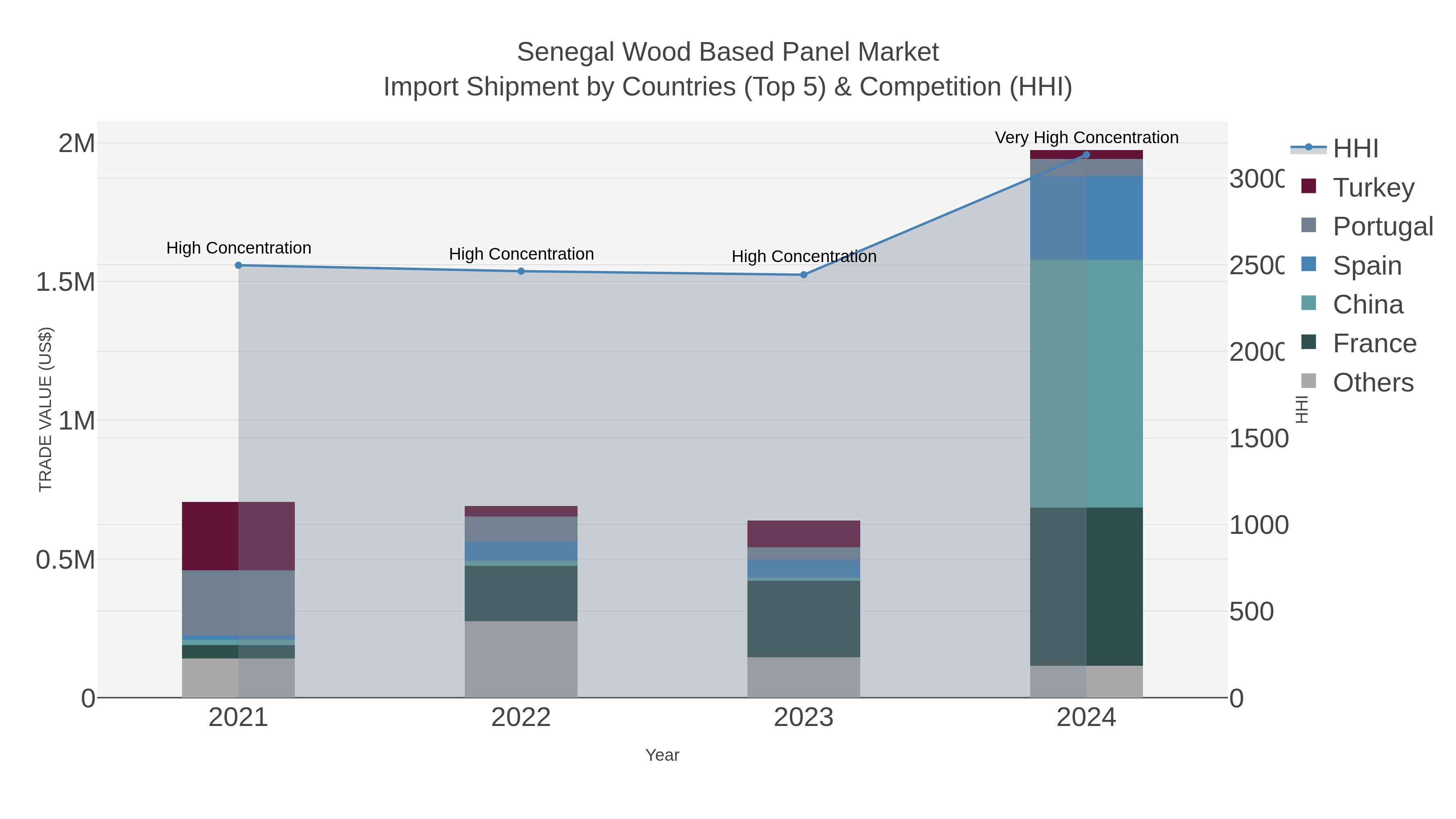1456x819 pixels.
Task: Click the Others segment in the 2024 bar
Action: pos(1086,681)
